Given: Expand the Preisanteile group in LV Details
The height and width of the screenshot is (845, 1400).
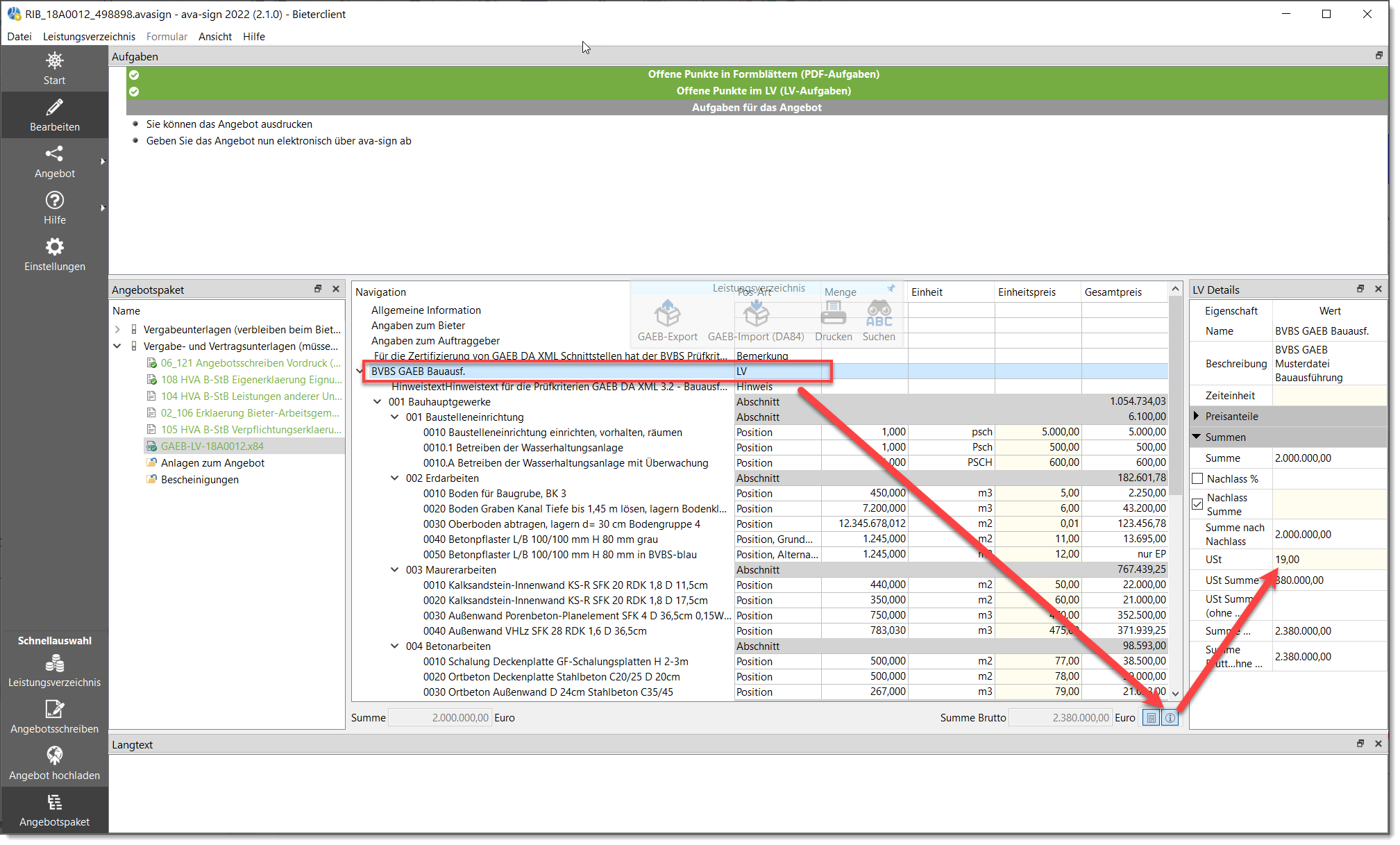Looking at the screenshot, I should tap(1197, 416).
